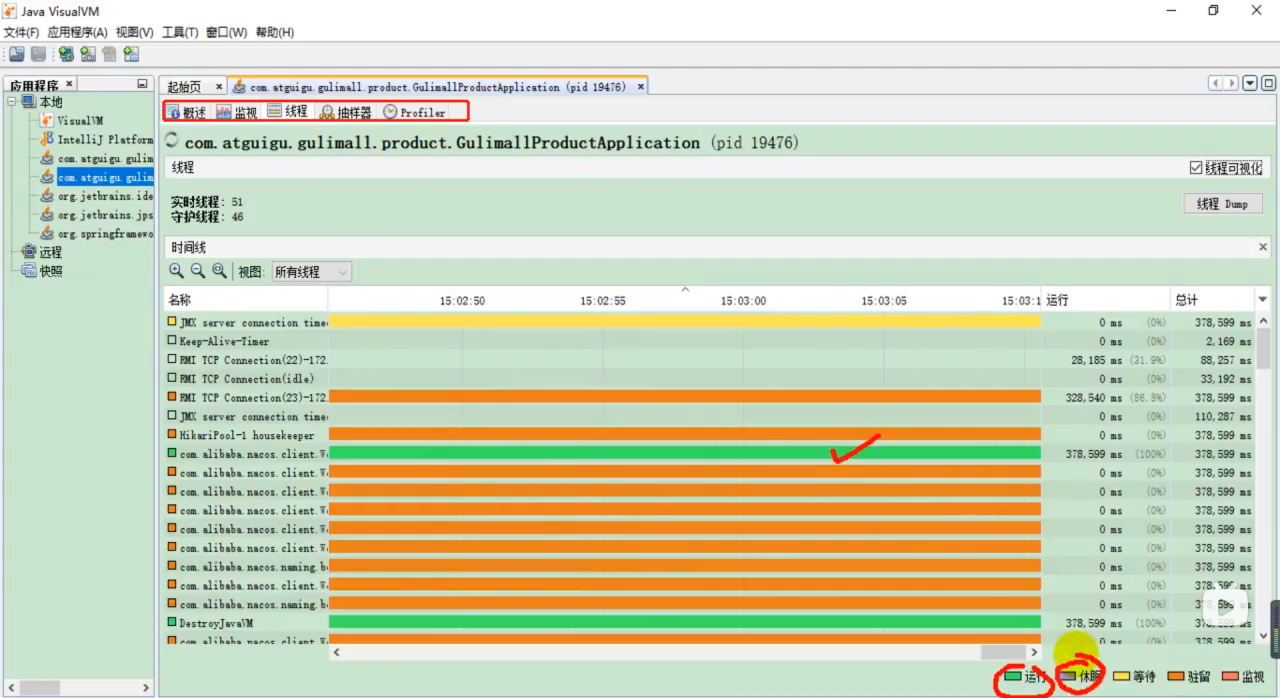Minimize the 应用程序 side panel
This screenshot has height=698, width=1280.
pyautogui.click(x=142, y=85)
